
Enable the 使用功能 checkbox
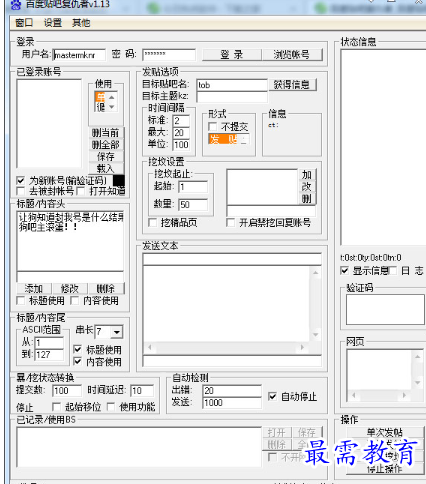[111, 407]
